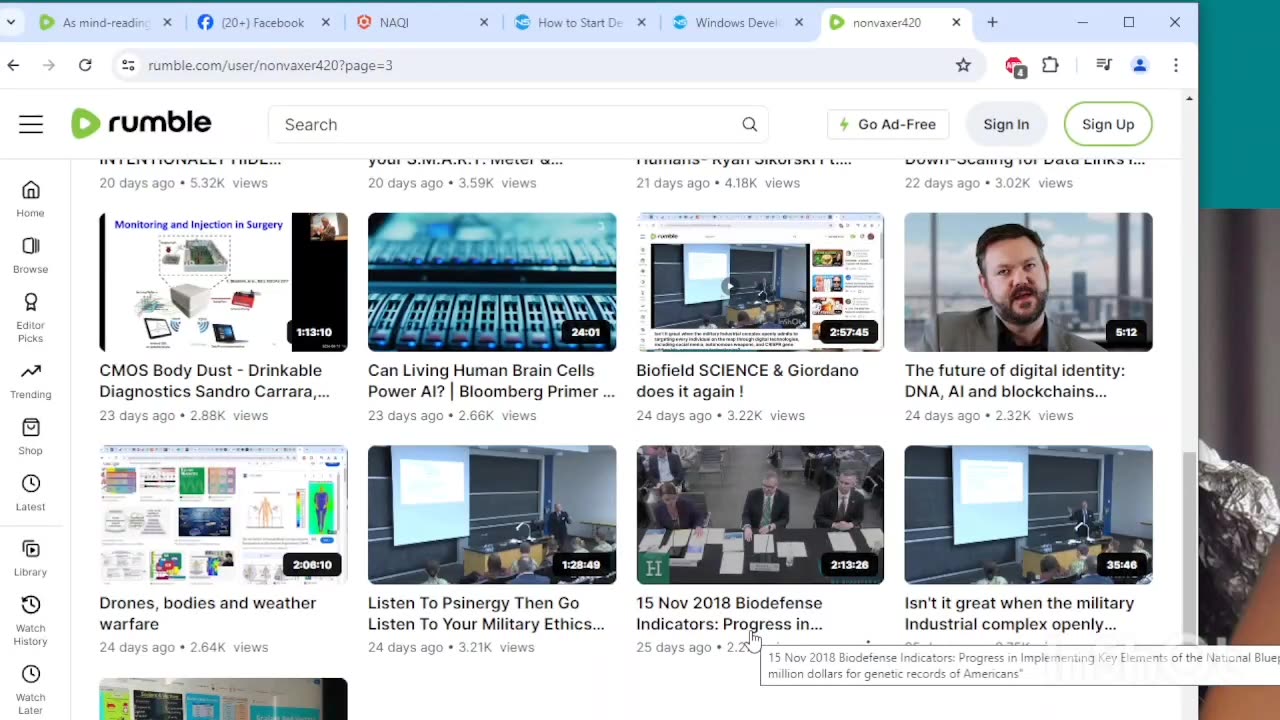
Task: Open the Chrome three-dot menu
Action: coord(1176,65)
